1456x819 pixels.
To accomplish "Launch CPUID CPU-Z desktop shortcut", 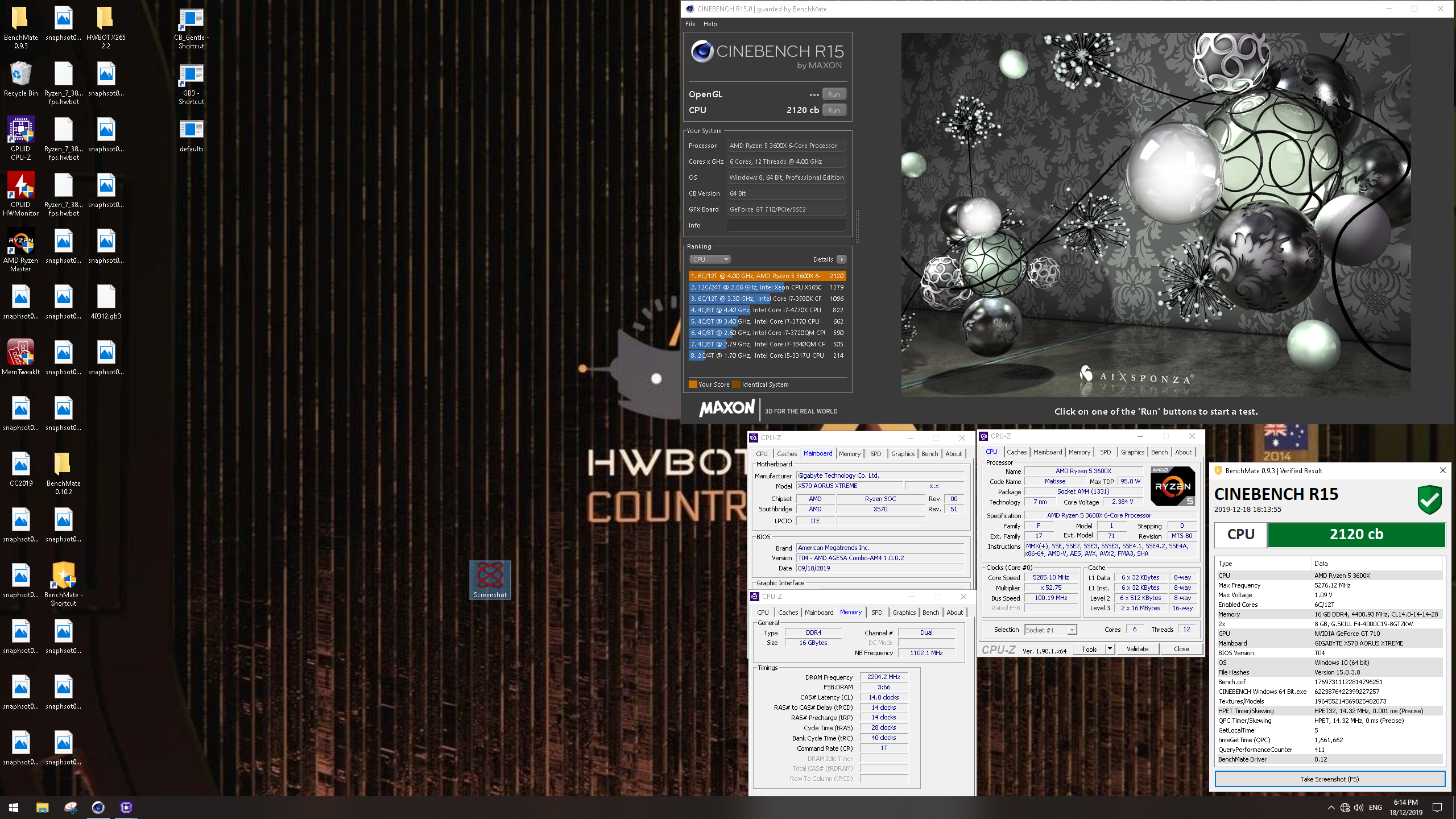I will click(20, 139).
